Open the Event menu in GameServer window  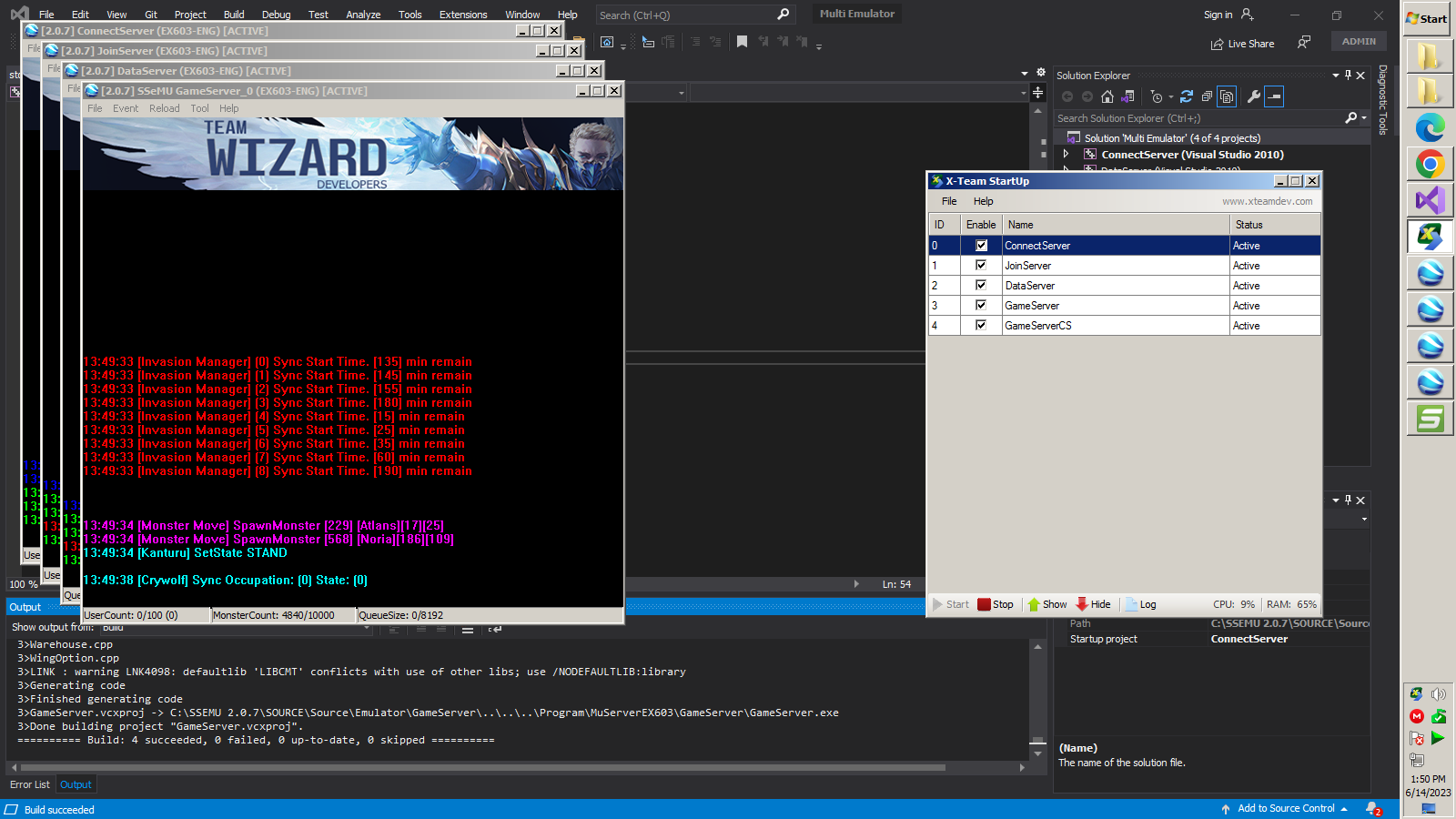coord(126,108)
